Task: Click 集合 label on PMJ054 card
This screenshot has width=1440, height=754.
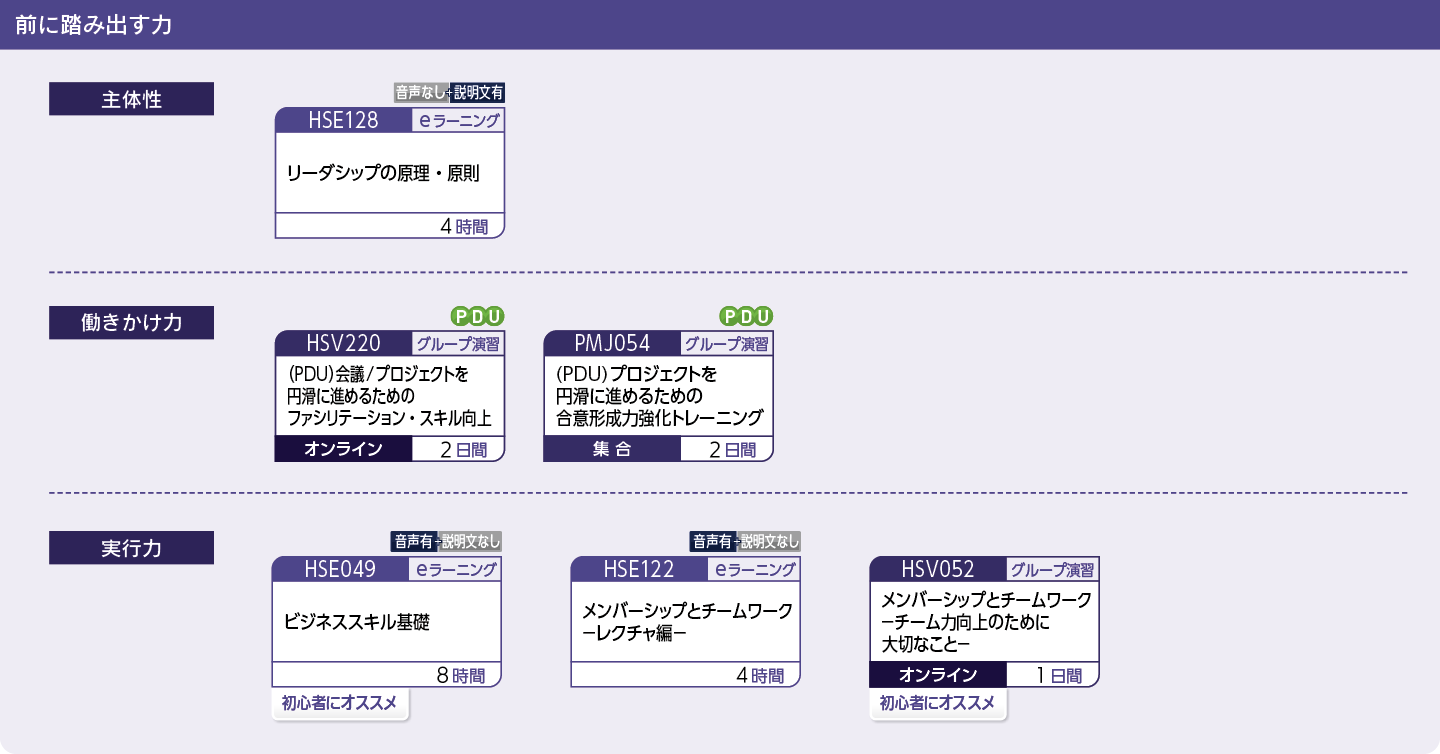Action: (611, 449)
